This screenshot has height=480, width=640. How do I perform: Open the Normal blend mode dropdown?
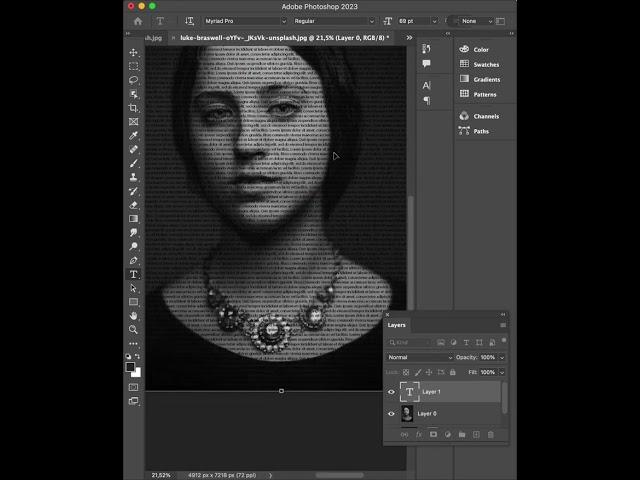coord(420,358)
